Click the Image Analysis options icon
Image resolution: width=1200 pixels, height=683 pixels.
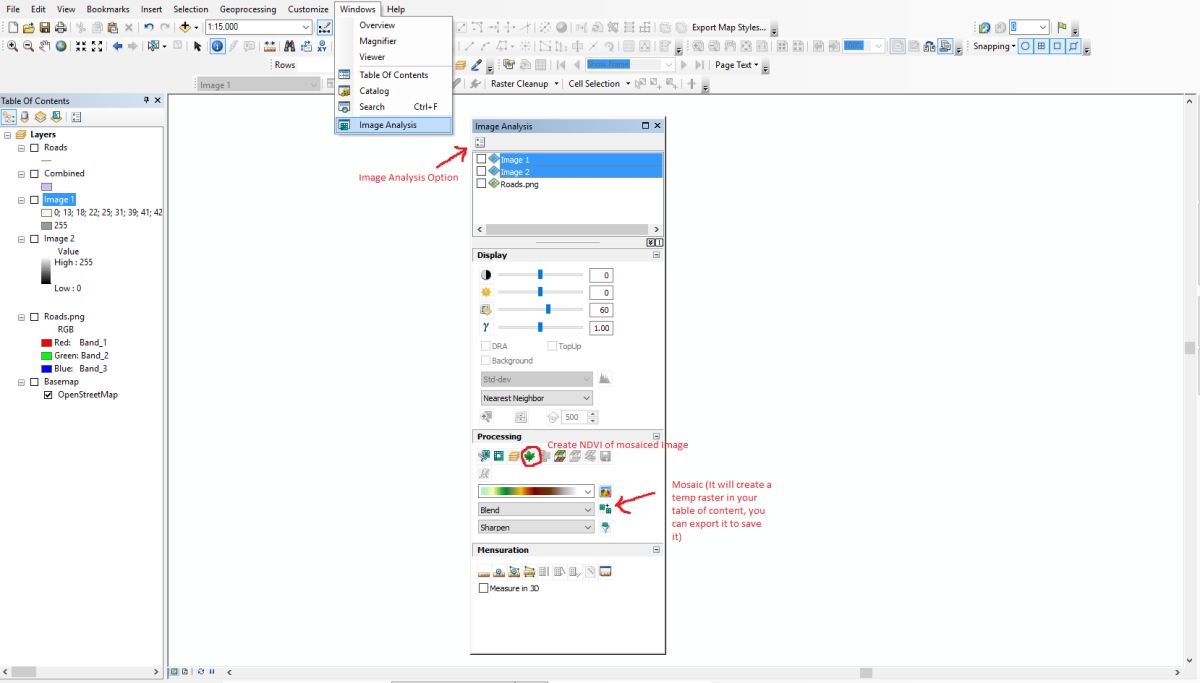480,143
